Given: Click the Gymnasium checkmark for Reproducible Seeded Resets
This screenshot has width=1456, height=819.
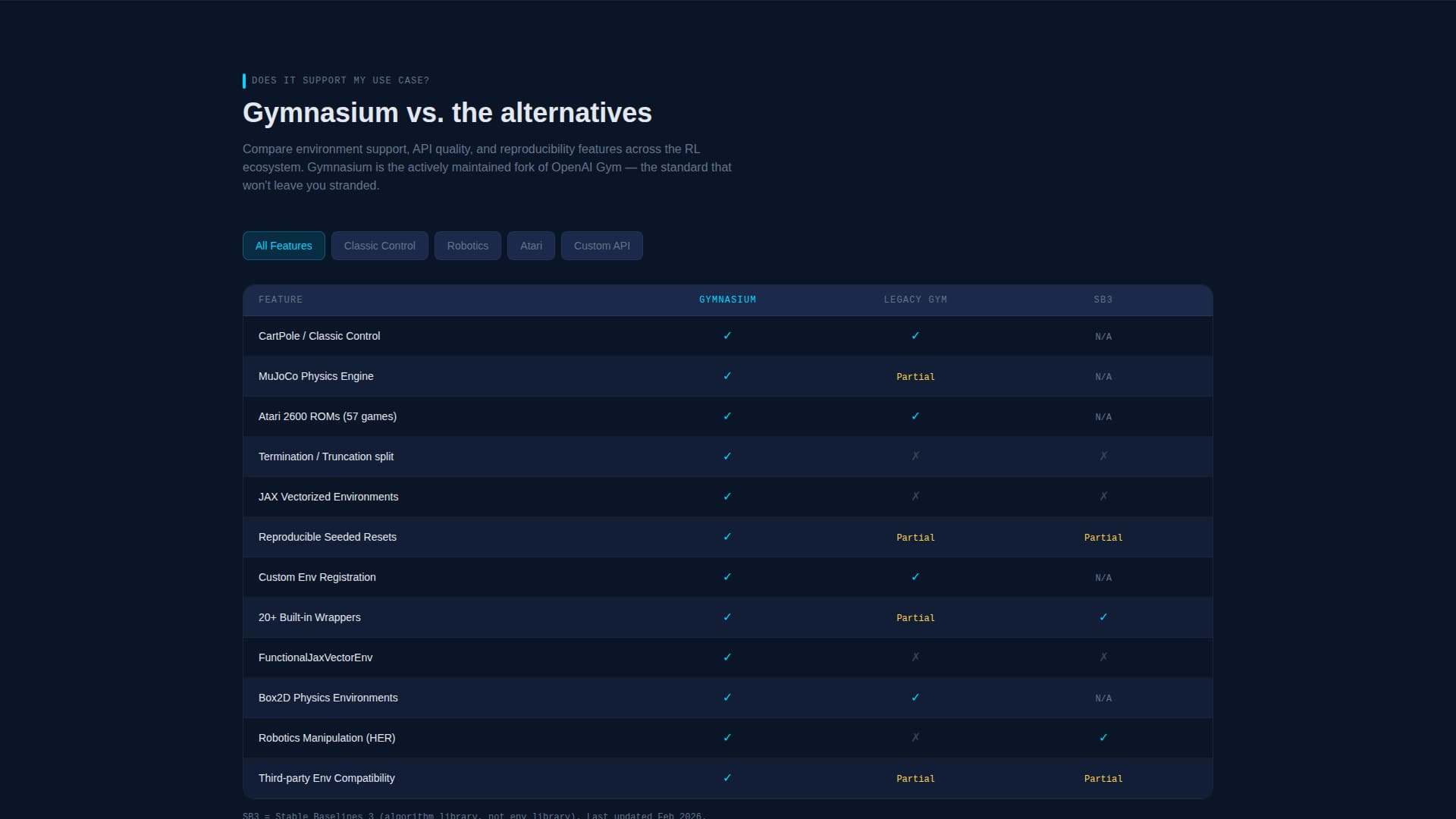Looking at the screenshot, I should (x=727, y=537).
